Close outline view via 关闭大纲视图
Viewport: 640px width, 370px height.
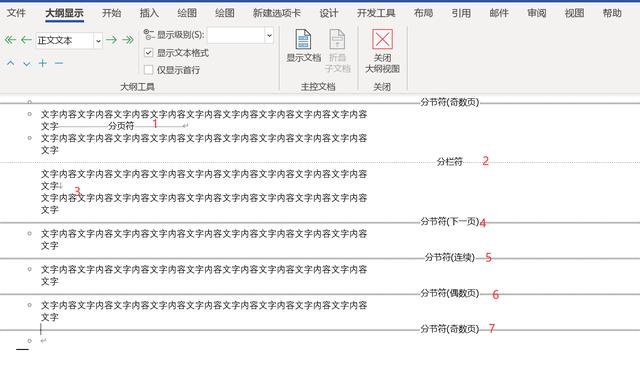tap(382, 51)
